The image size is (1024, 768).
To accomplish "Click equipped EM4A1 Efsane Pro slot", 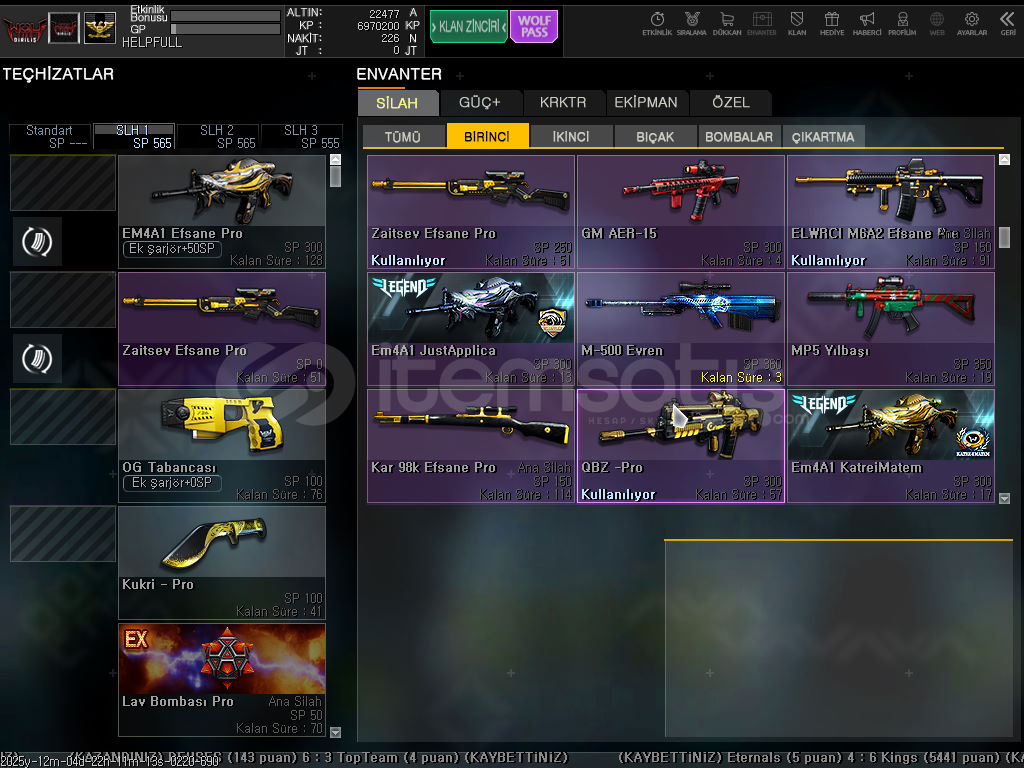I will [x=221, y=212].
